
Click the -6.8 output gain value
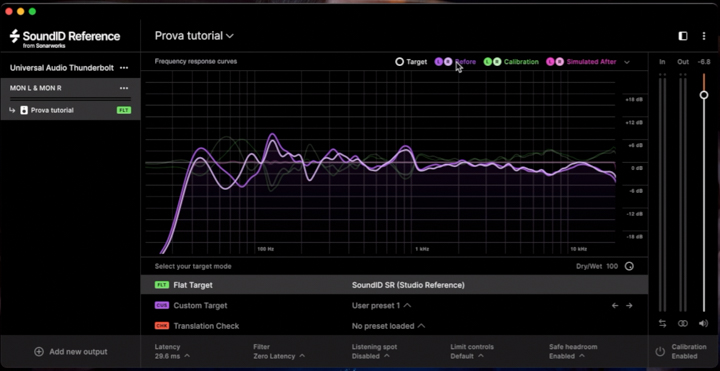[703, 62]
